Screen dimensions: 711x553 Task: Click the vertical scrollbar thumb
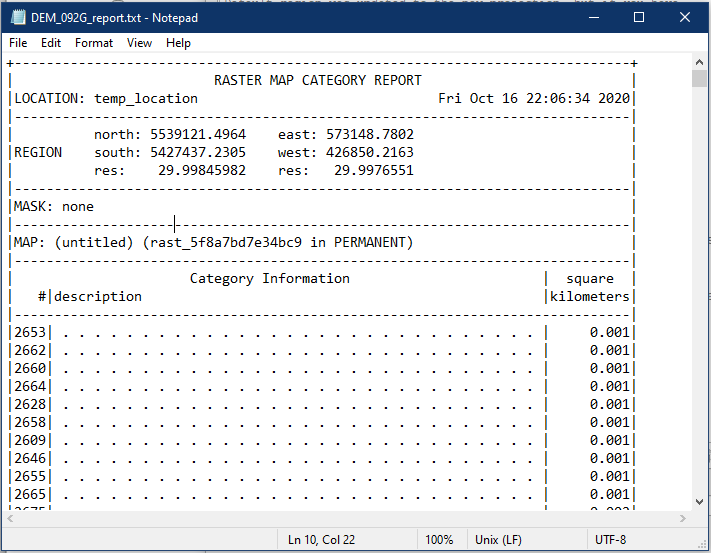[700, 80]
